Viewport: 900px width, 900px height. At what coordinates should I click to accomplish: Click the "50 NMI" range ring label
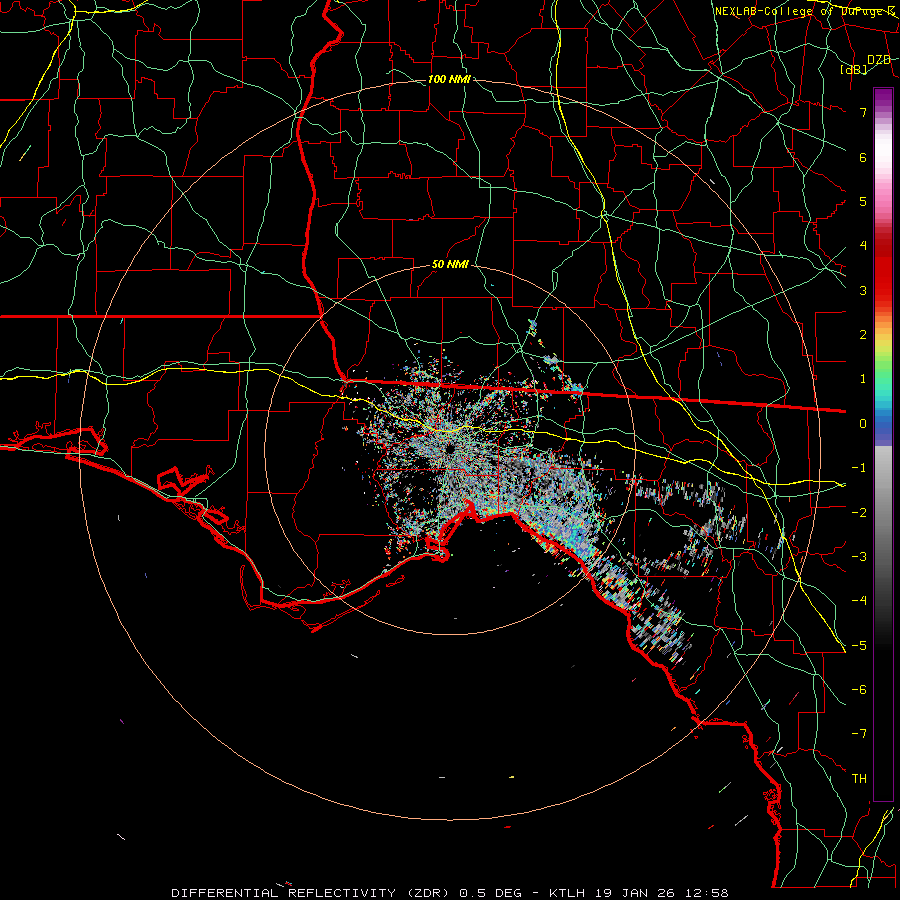pos(450,265)
